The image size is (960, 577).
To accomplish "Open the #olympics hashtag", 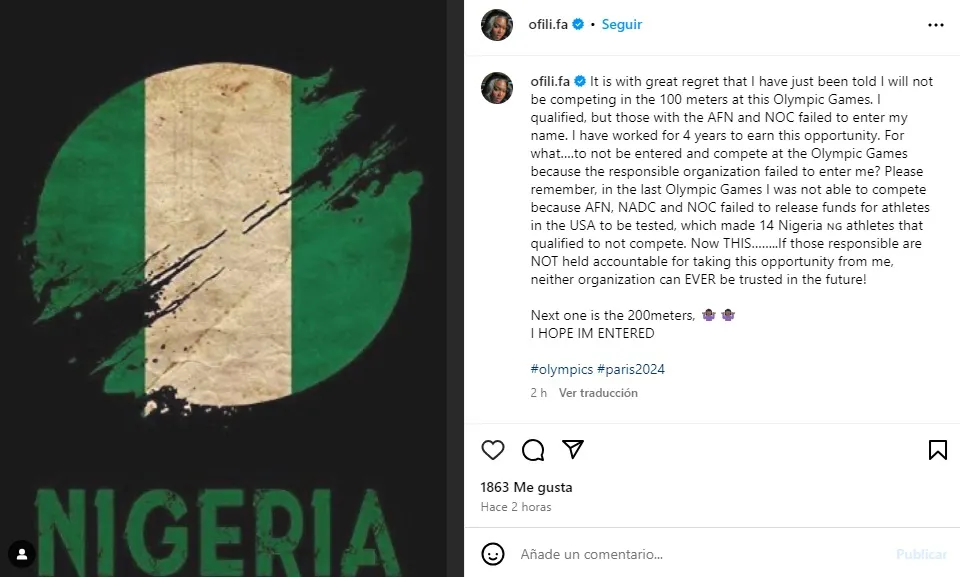I will point(561,369).
